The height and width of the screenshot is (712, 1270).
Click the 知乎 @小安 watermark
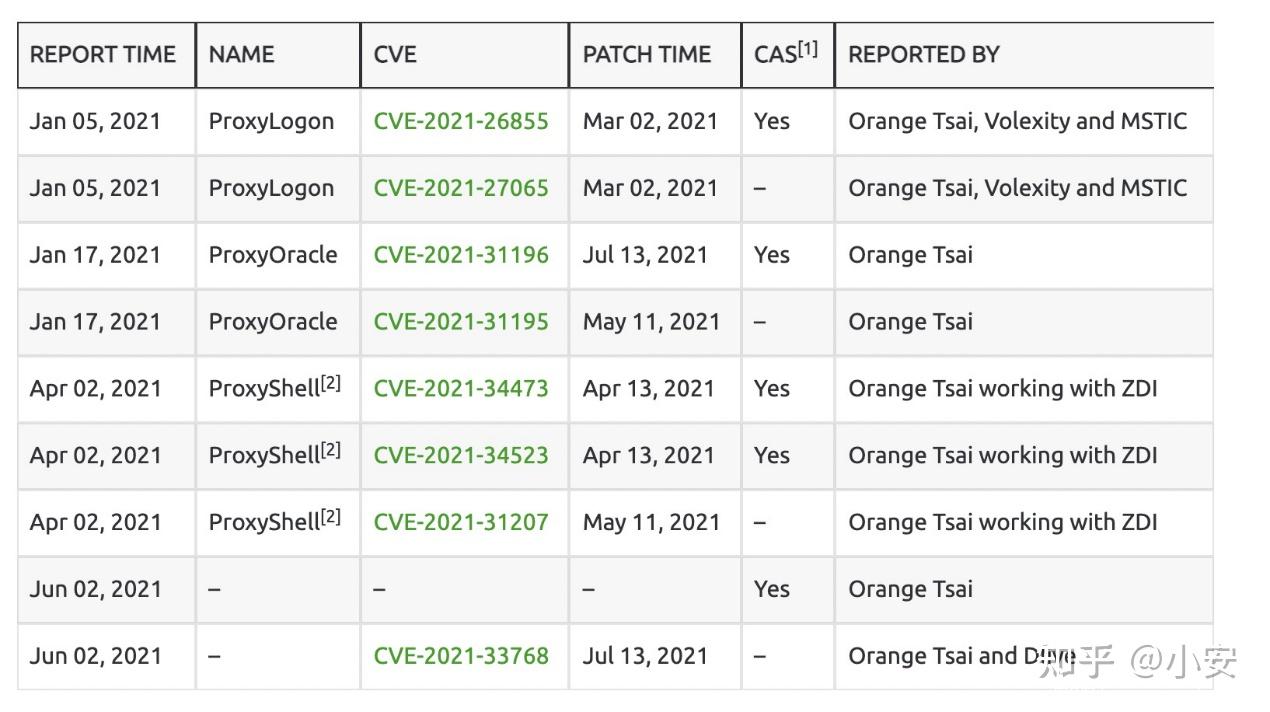tap(1137, 661)
